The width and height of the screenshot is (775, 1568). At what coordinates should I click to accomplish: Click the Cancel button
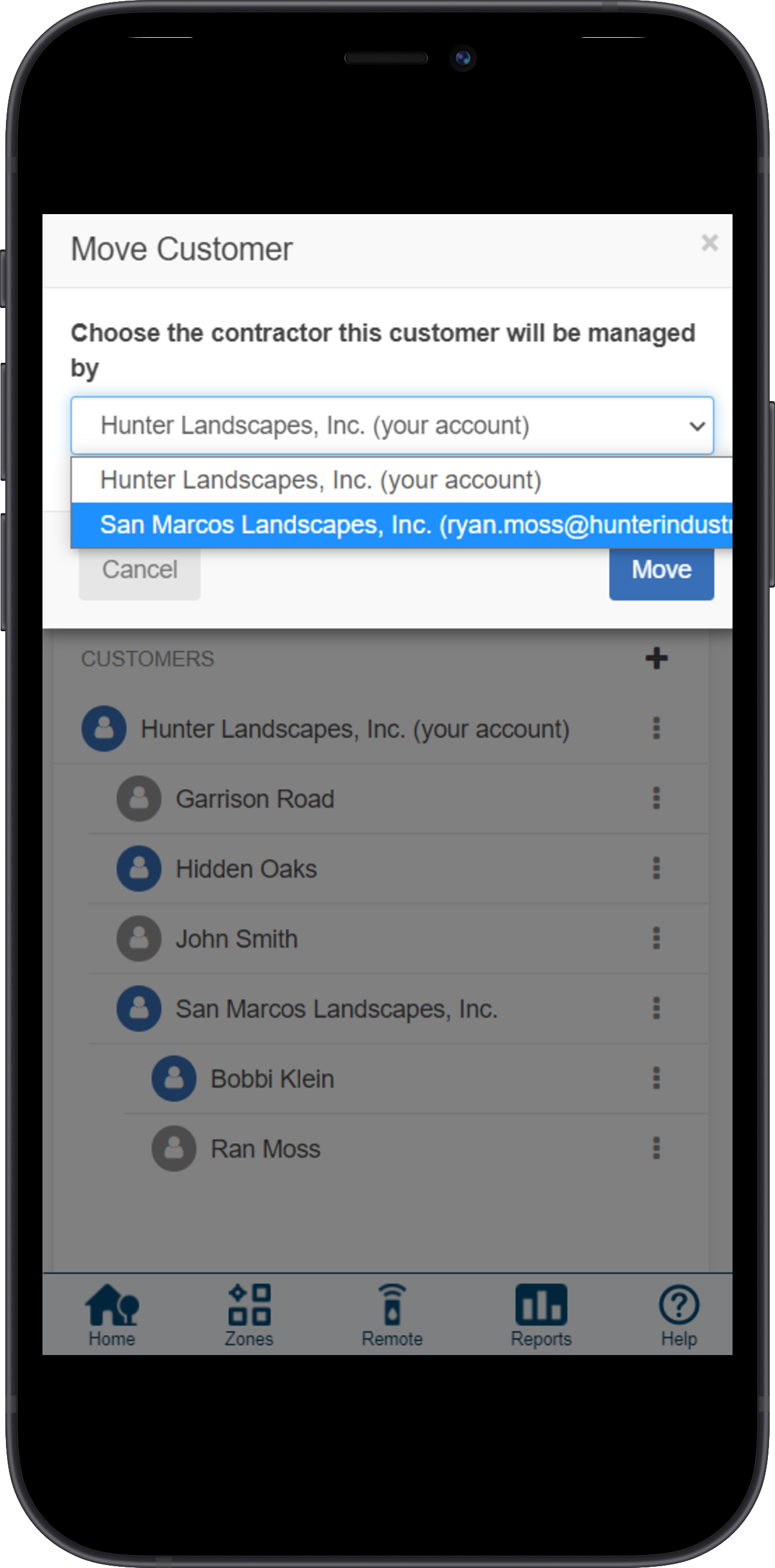[139, 570]
